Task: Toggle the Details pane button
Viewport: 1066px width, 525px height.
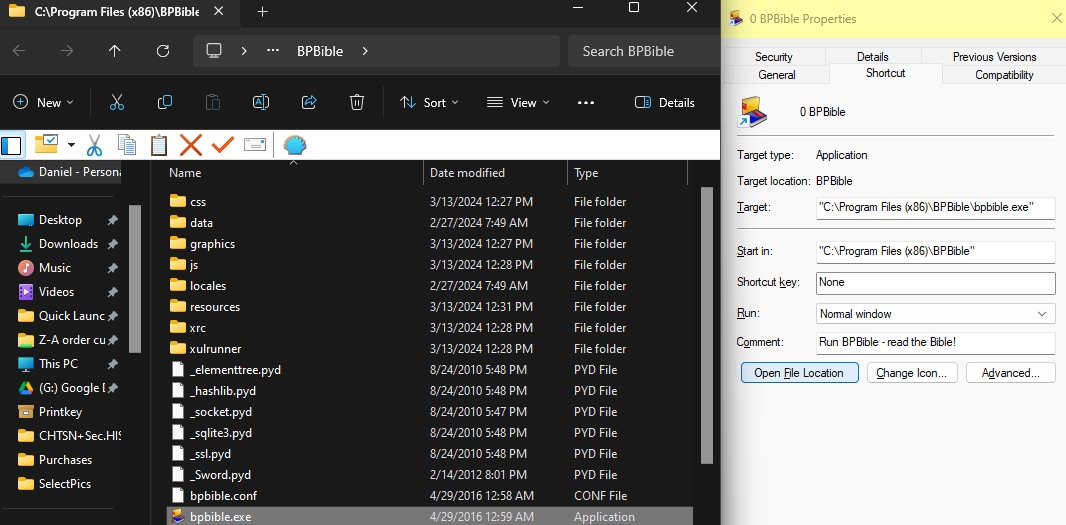Action: pos(664,103)
